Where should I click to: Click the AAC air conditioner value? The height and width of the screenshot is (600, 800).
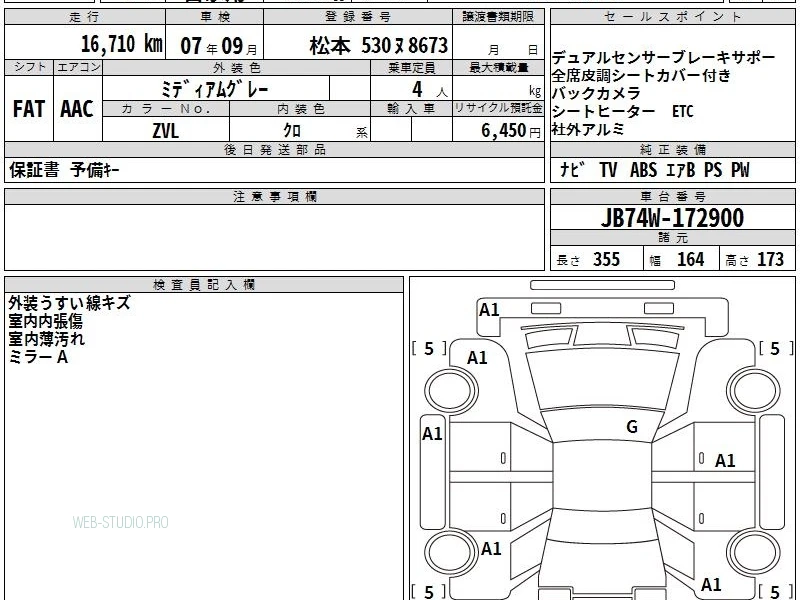coord(77,109)
